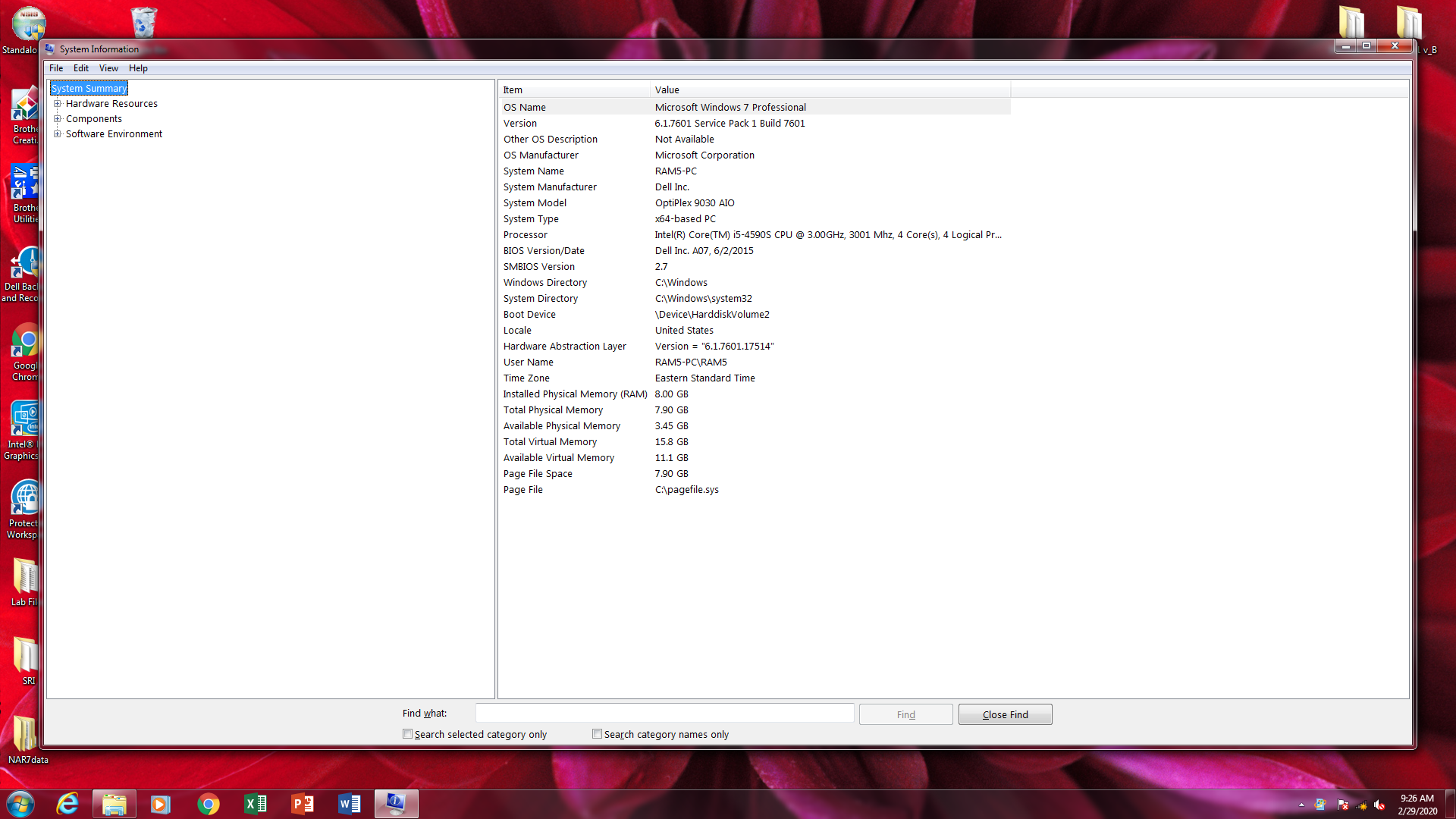Select the SRI folder desktop icon
1456x819 pixels.
point(27,660)
